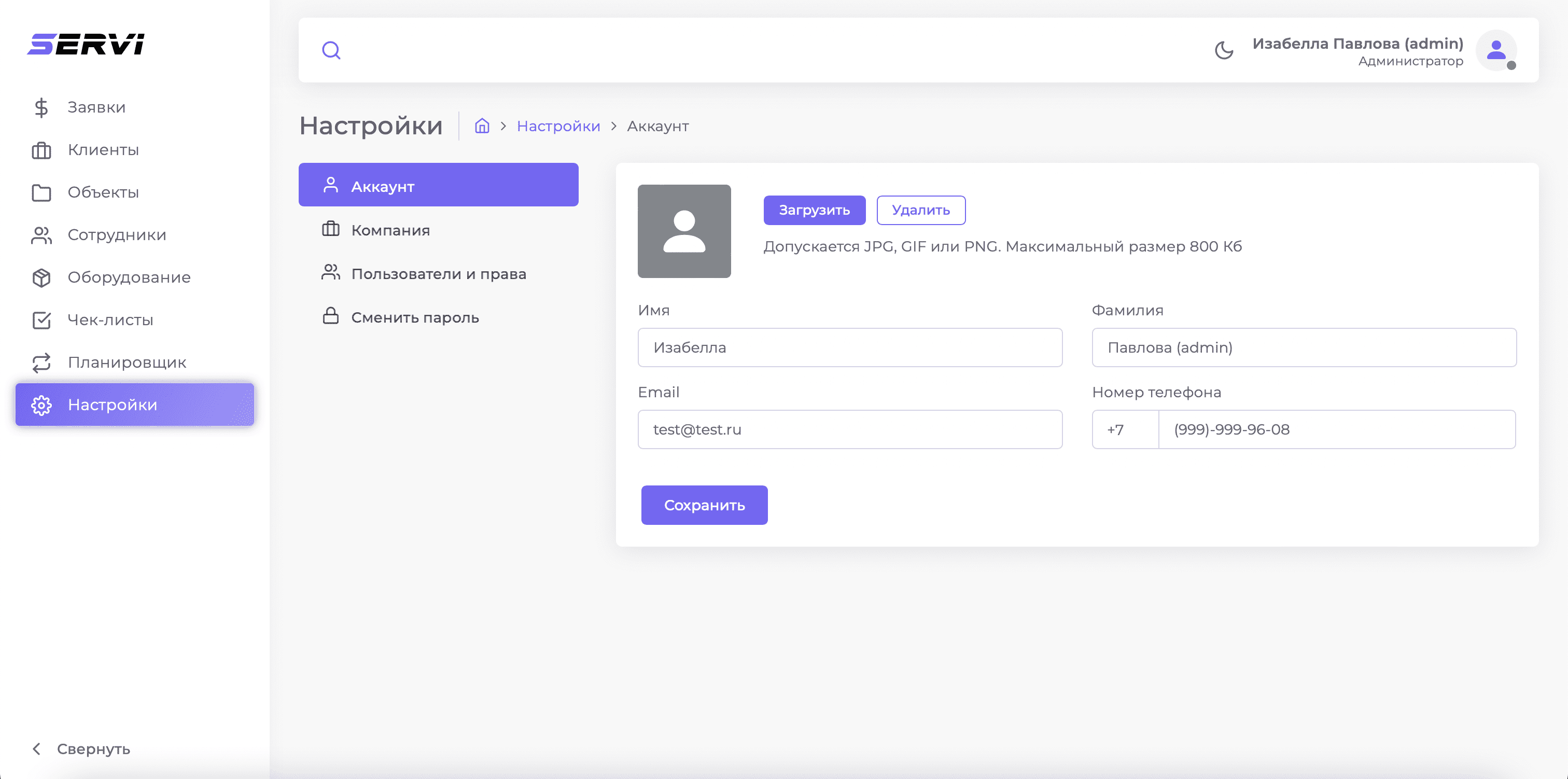Click the Email input field

pyautogui.click(x=850, y=429)
